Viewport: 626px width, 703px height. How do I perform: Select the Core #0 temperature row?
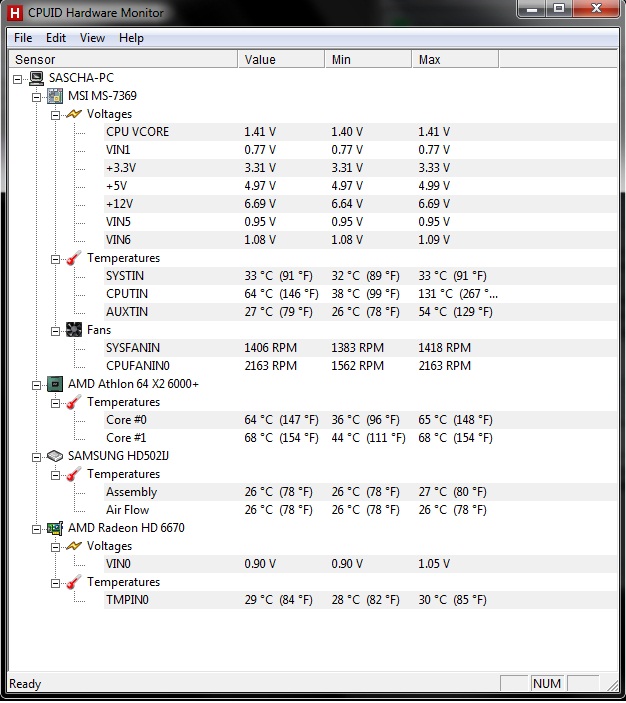(360, 420)
